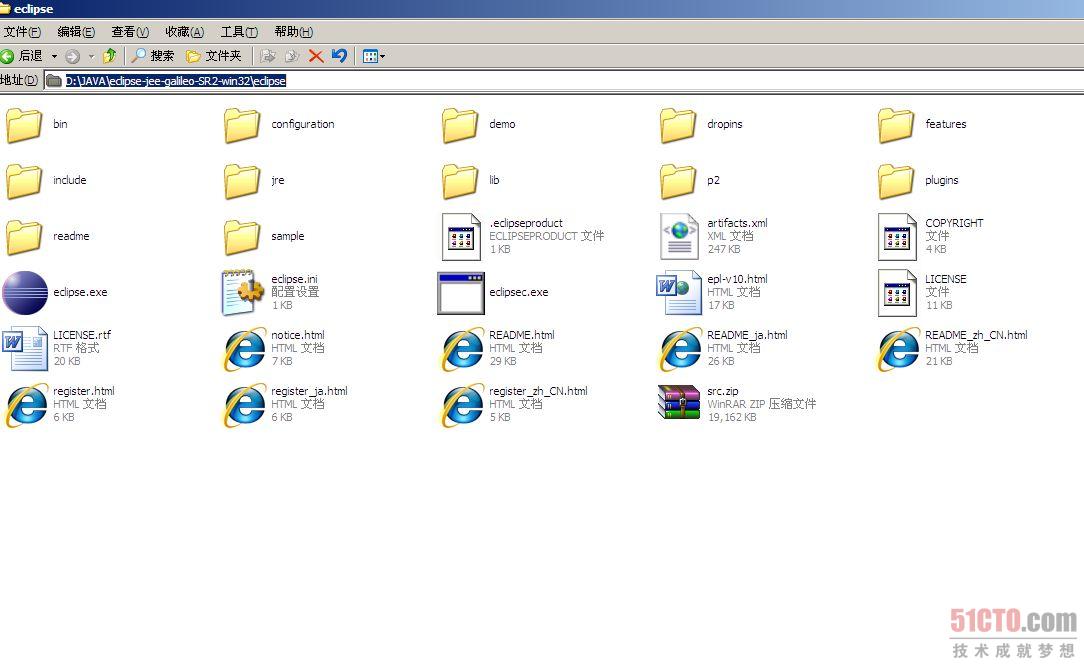
Task: Select the artifacts.xml file
Action: point(679,237)
